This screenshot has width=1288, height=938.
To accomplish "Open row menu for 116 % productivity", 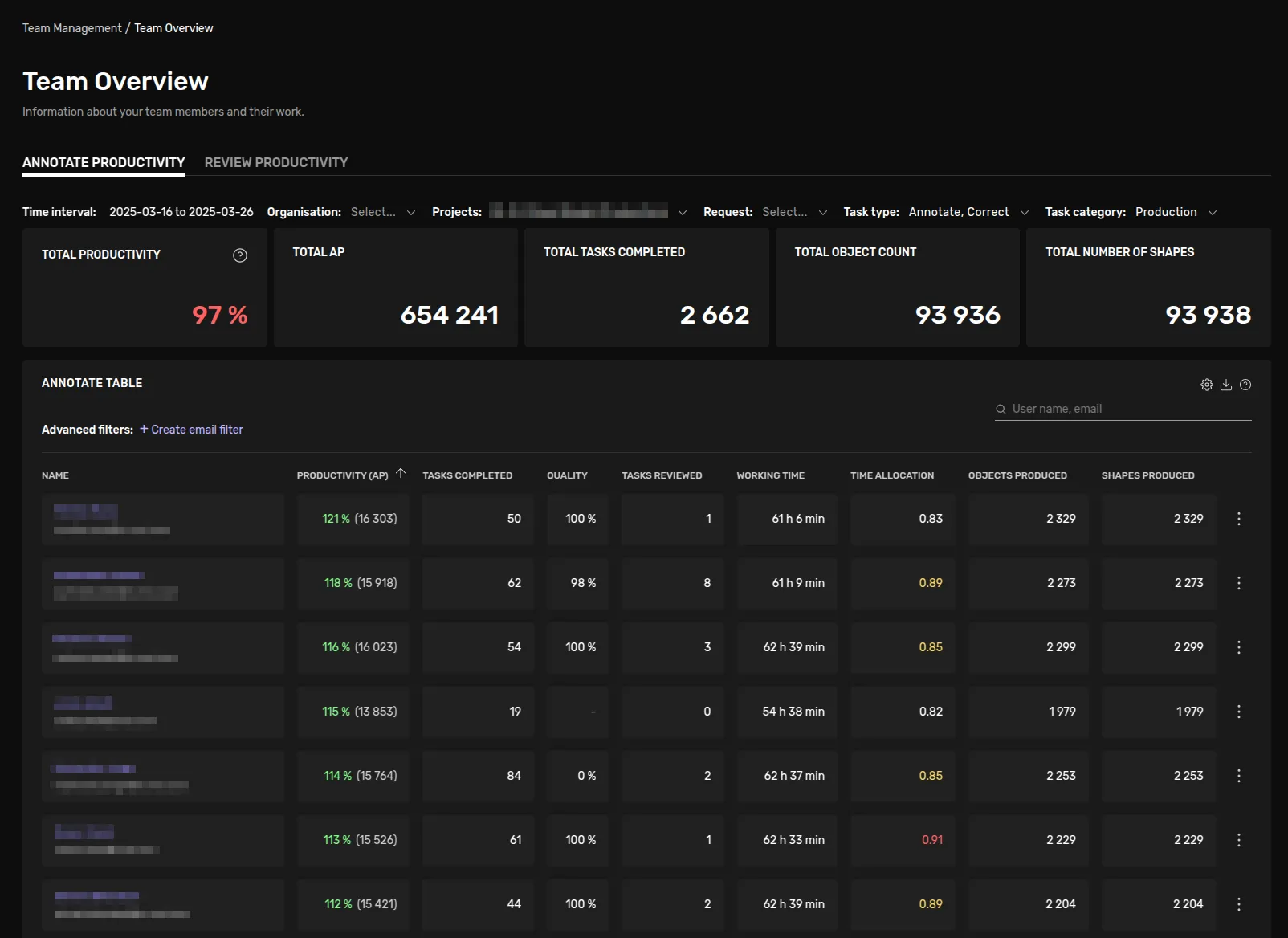I will (1239, 647).
